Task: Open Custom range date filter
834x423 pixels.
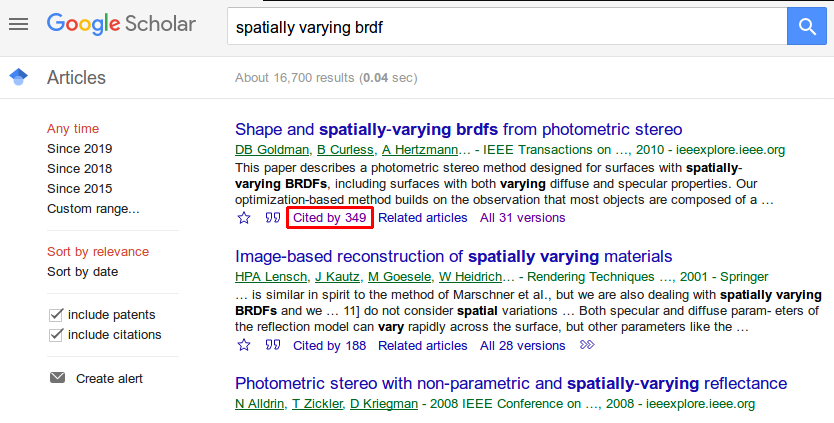Action: coord(93,209)
